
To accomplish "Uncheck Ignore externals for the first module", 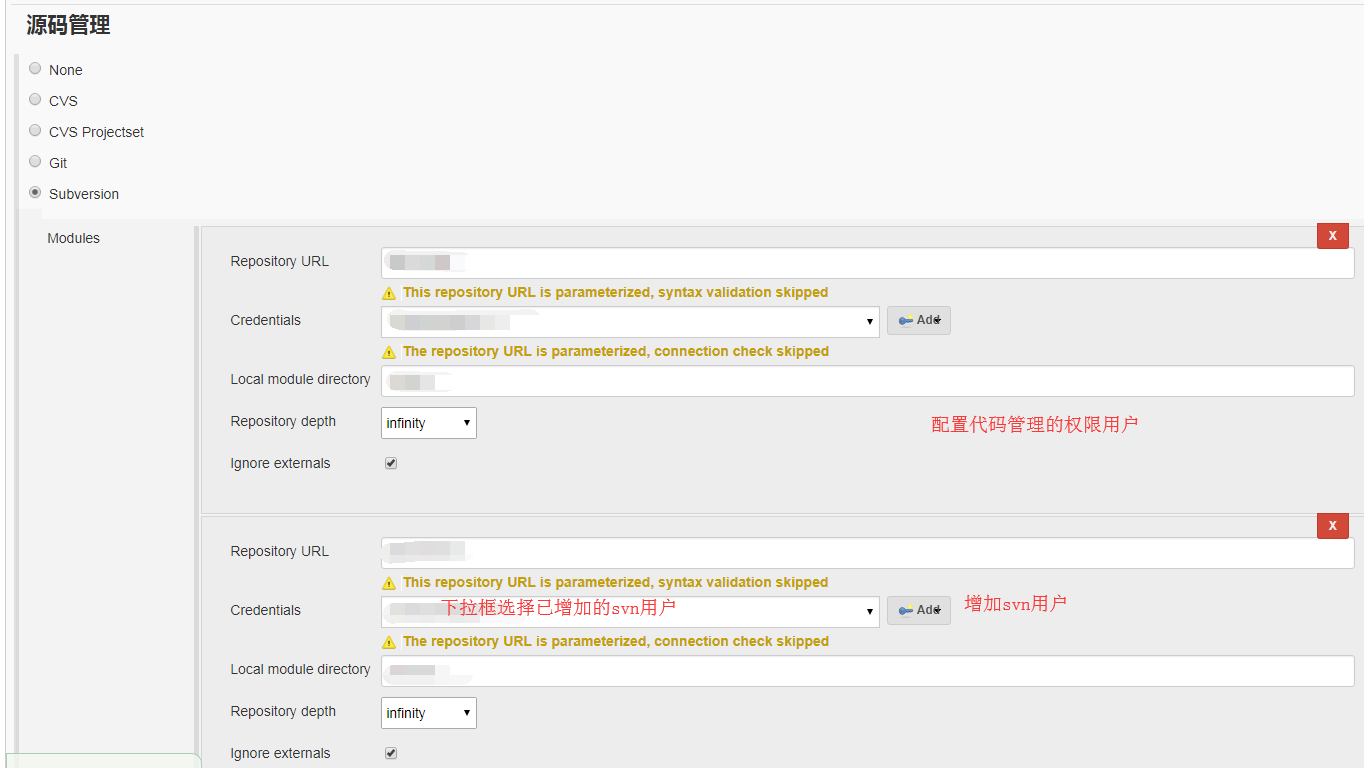I will 390,462.
